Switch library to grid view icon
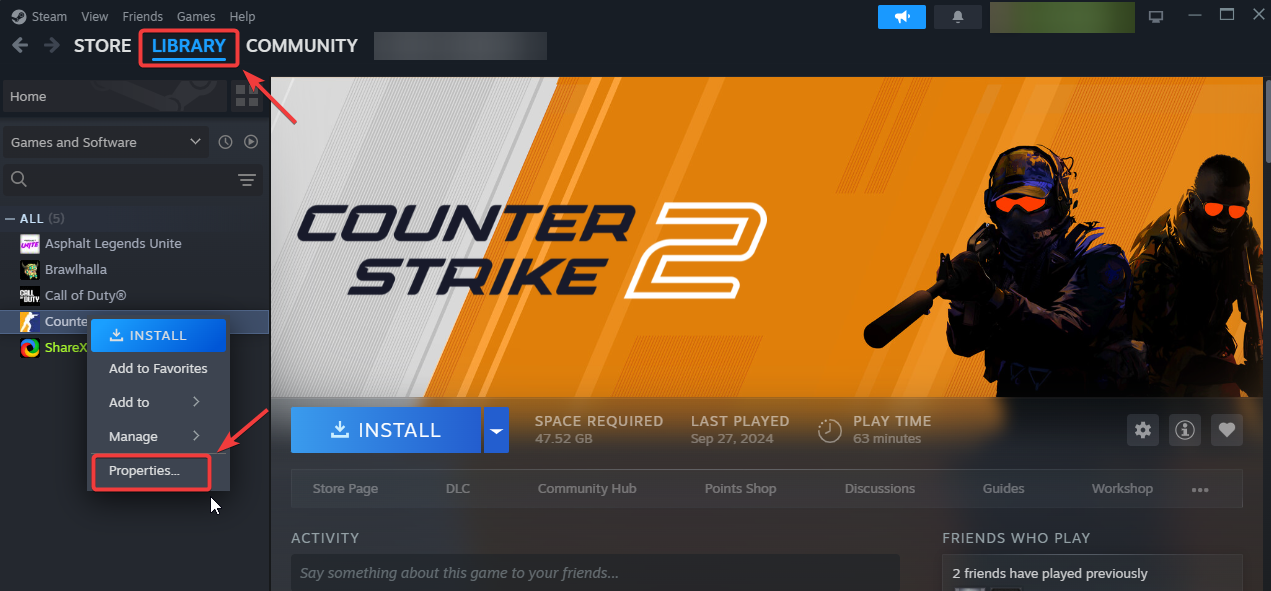 (245, 96)
